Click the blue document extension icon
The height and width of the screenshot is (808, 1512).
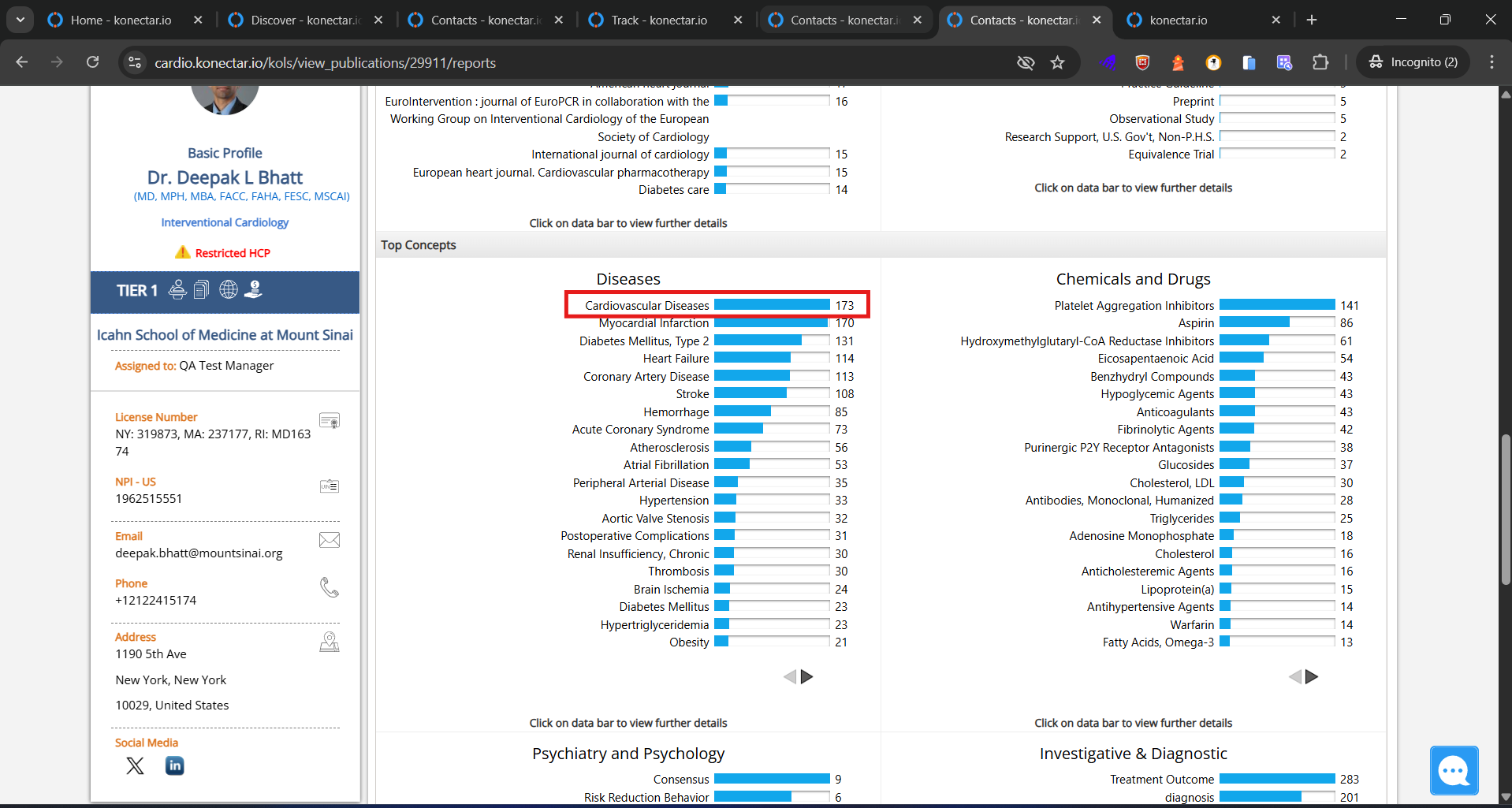pos(1249,62)
